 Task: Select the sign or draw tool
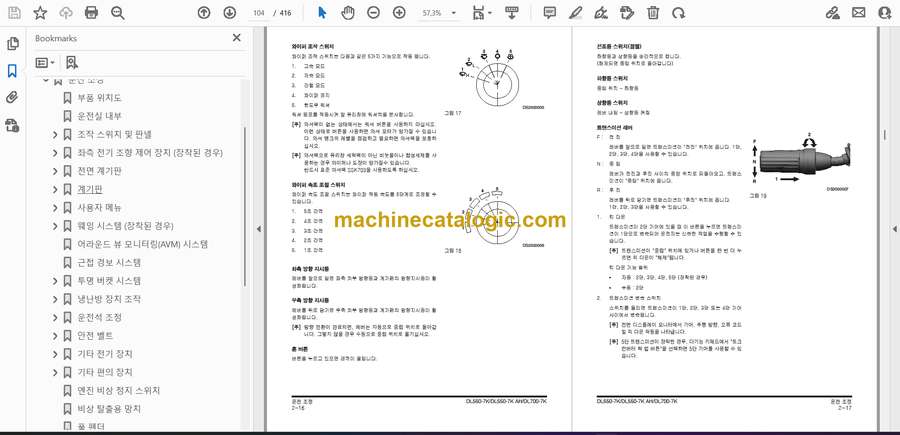[601, 13]
